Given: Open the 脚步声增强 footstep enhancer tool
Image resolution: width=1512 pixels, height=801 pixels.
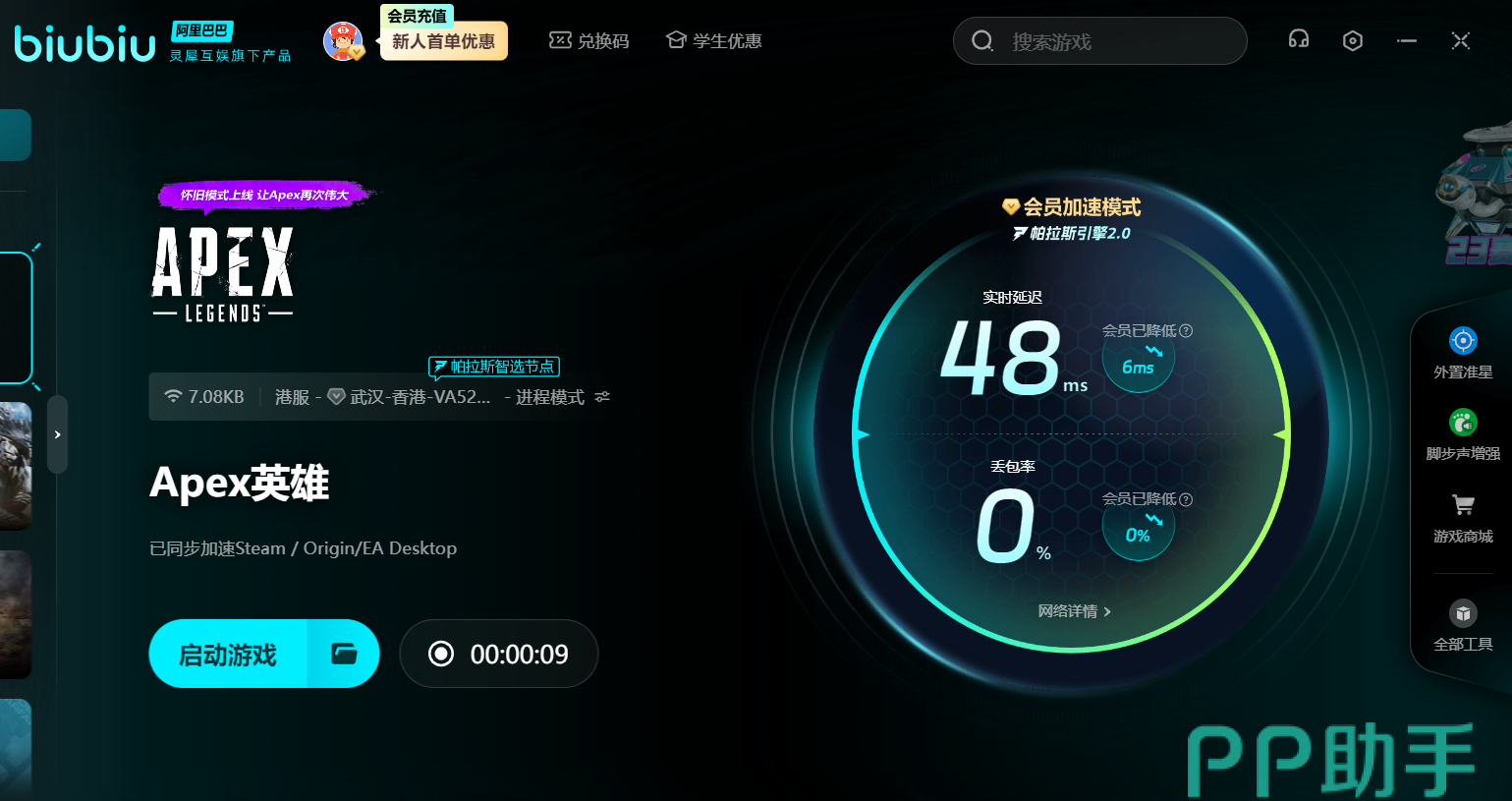Looking at the screenshot, I should 1462,424.
